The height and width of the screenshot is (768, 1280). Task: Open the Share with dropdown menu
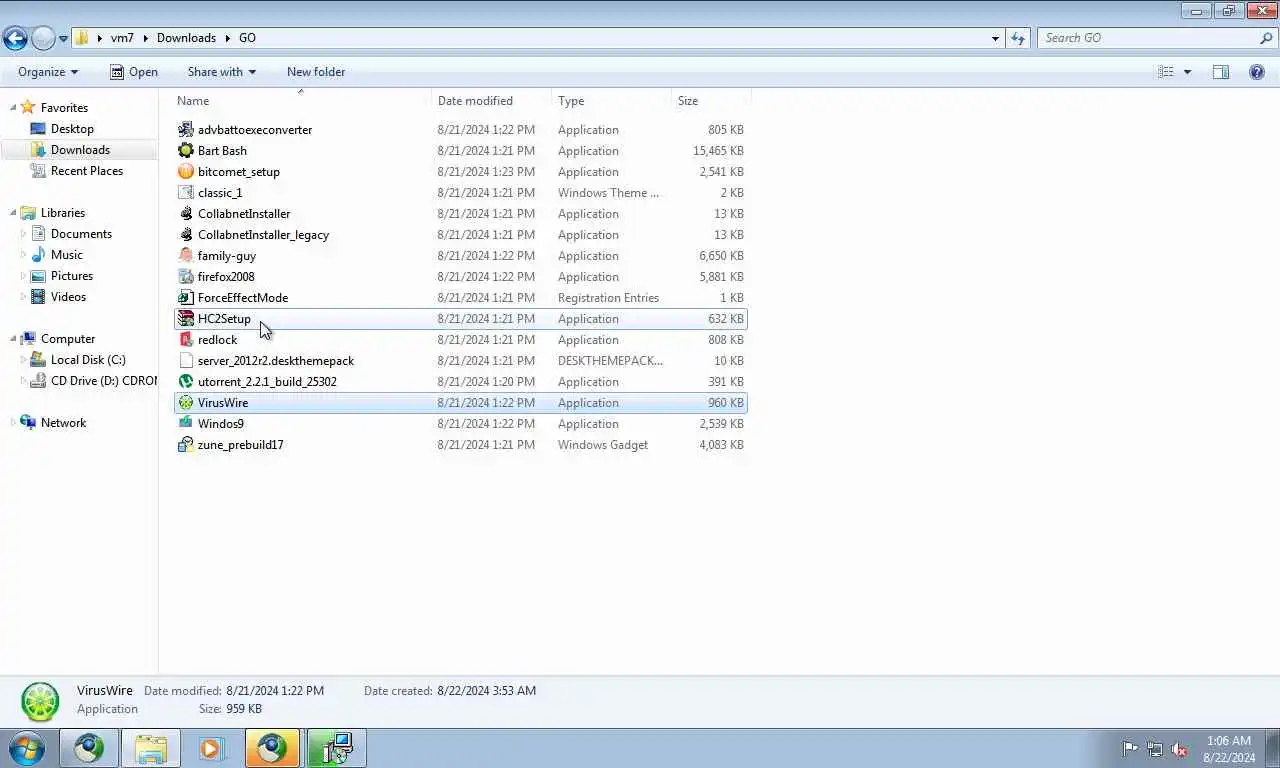click(x=222, y=72)
